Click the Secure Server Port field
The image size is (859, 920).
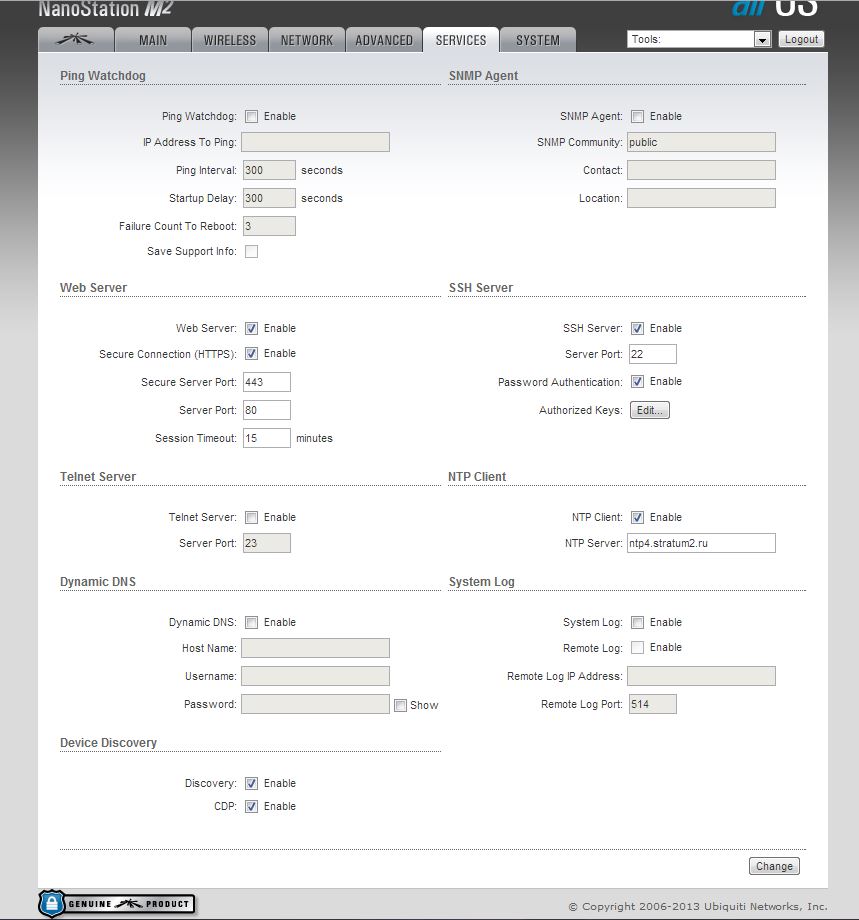click(x=267, y=382)
